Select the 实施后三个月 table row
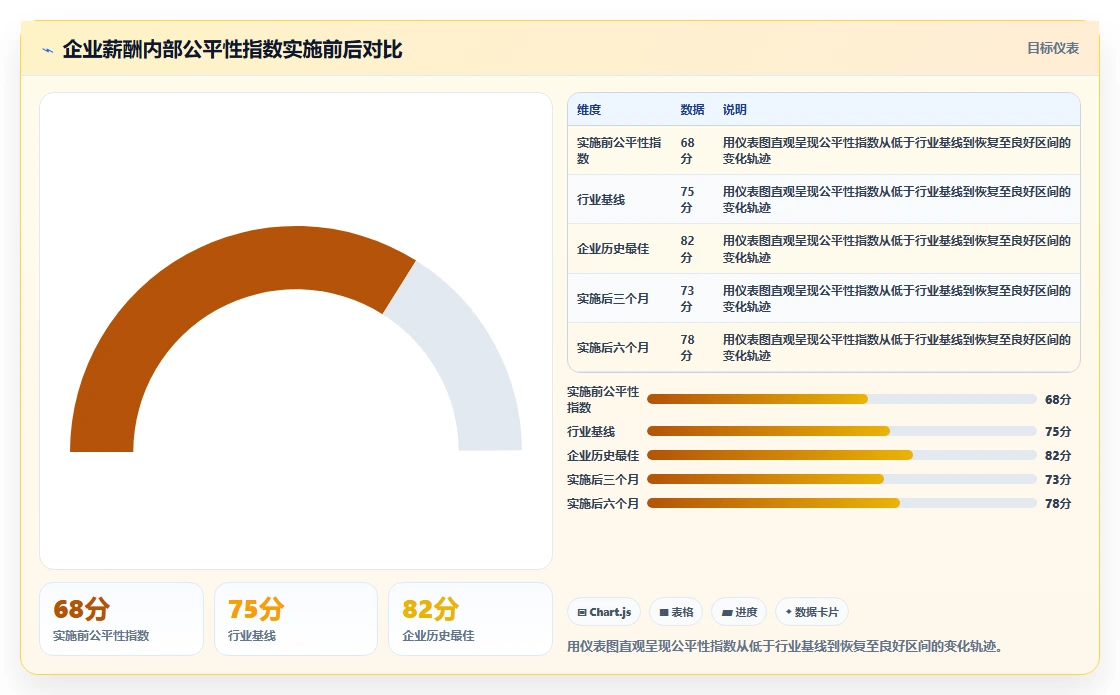The width and height of the screenshot is (1120, 695). click(x=824, y=299)
